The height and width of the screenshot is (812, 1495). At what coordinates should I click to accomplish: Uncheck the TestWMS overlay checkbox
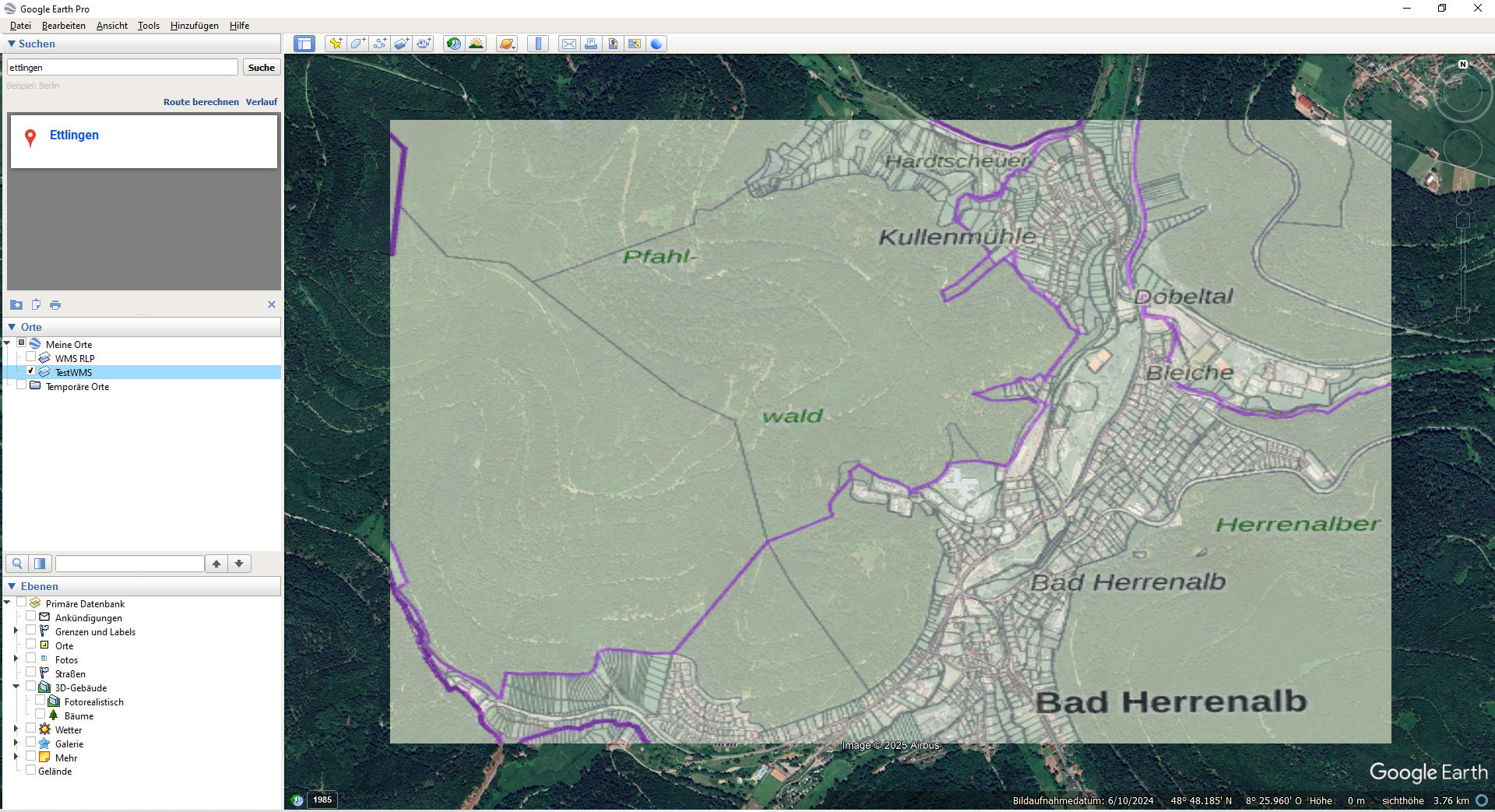[x=31, y=372]
